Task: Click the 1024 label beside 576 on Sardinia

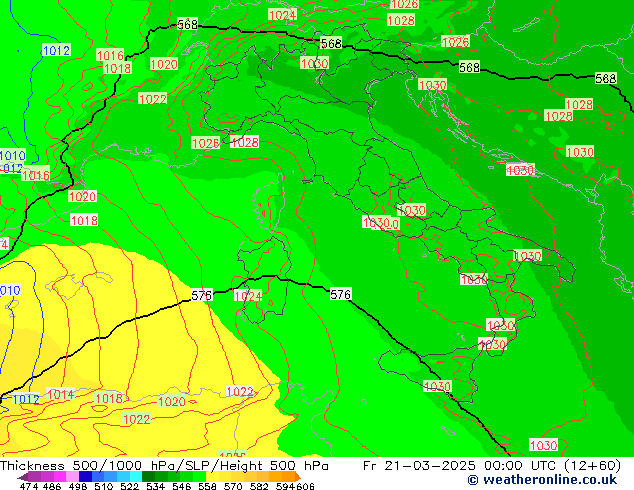Action: tap(248, 296)
